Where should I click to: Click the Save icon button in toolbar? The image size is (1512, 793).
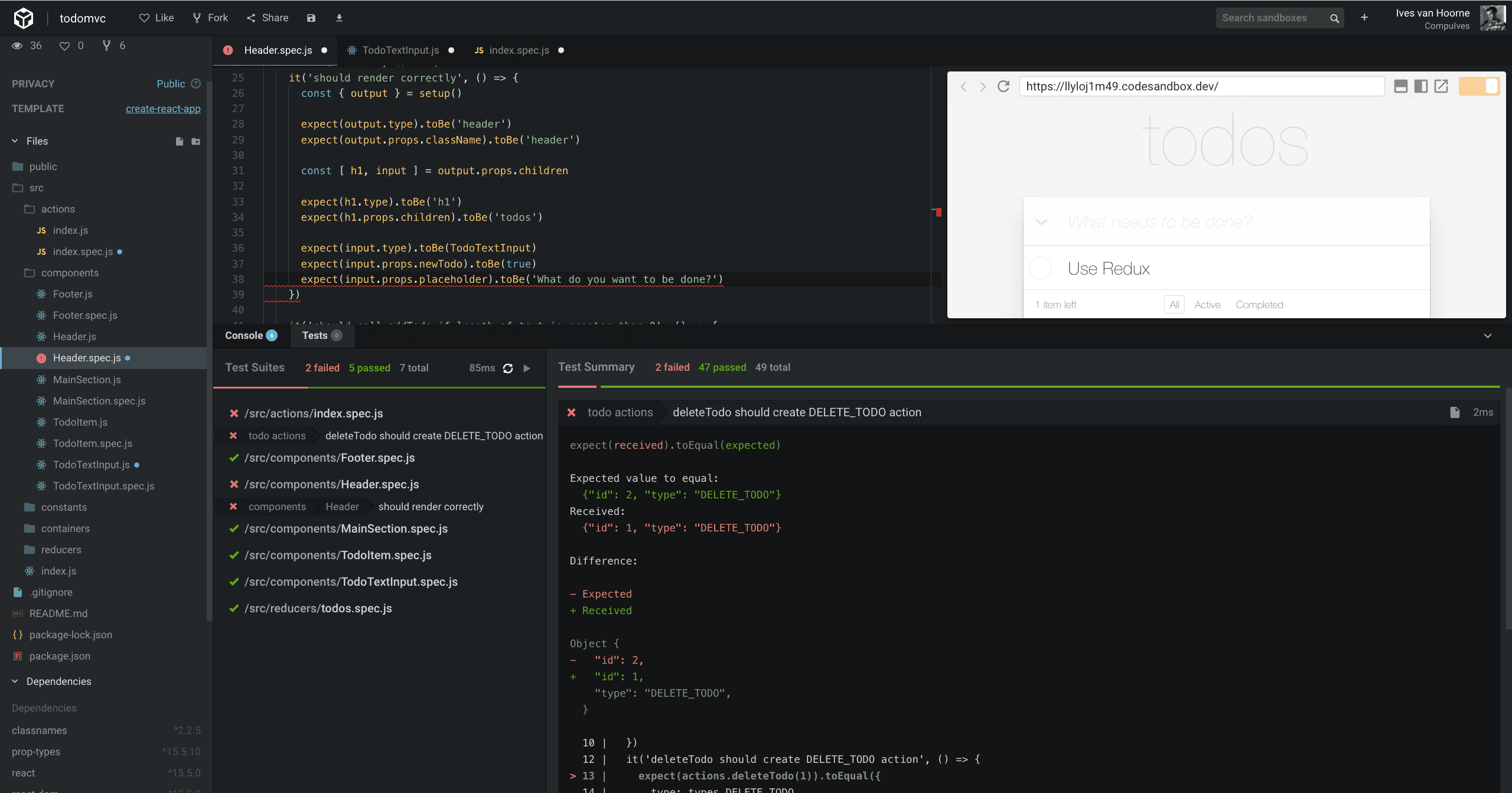[x=311, y=17]
